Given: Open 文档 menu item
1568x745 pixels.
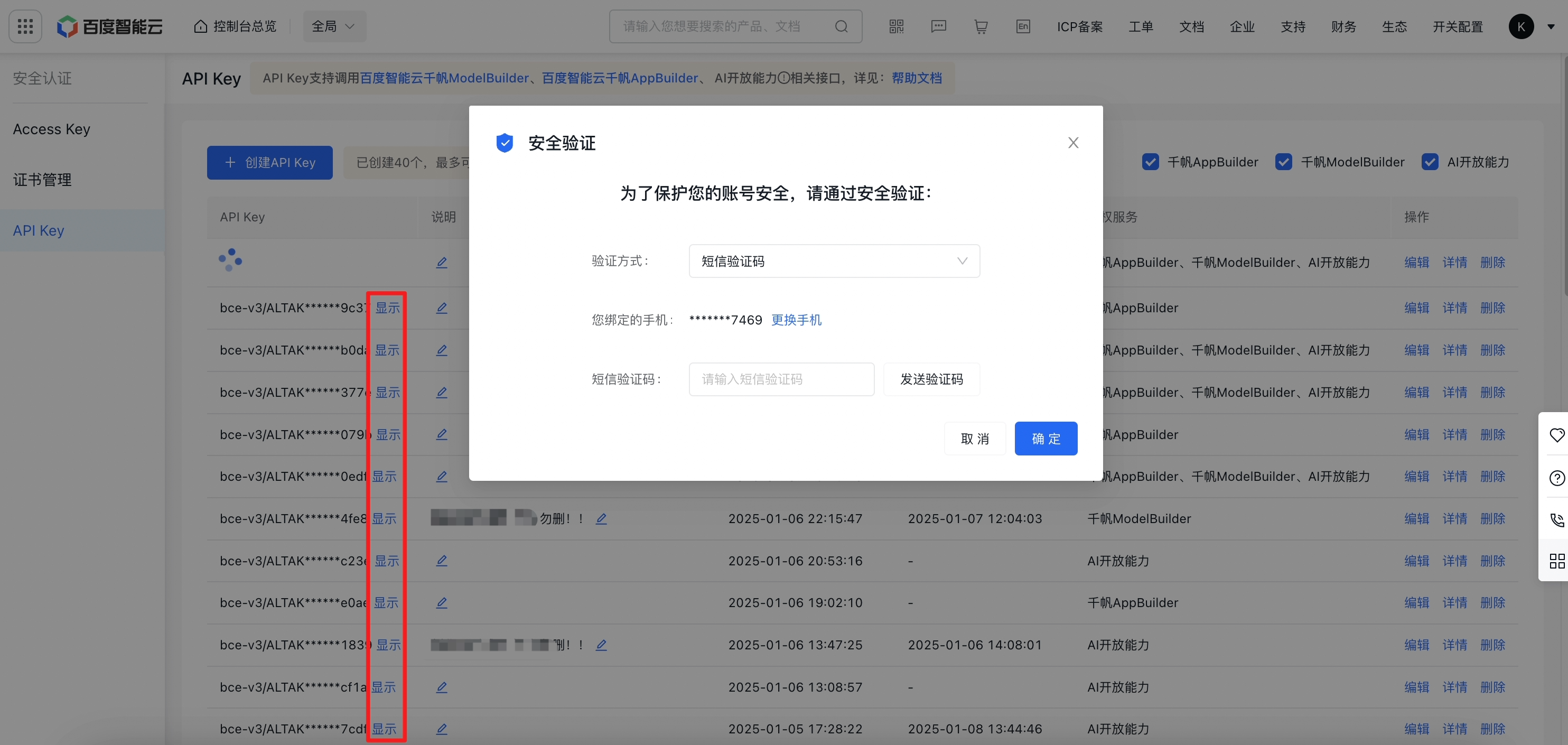Looking at the screenshot, I should click(x=1191, y=26).
